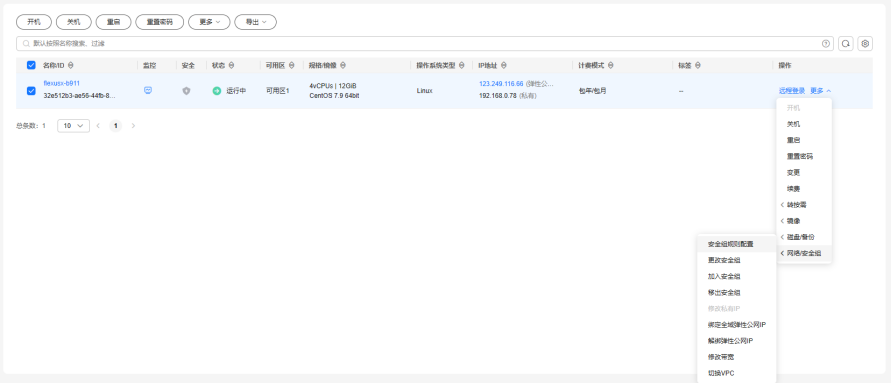This screenshot has height=383, width=891.
Task: Choose 重置密码 in the row actions menu
Action: click(x=804, y=156)
